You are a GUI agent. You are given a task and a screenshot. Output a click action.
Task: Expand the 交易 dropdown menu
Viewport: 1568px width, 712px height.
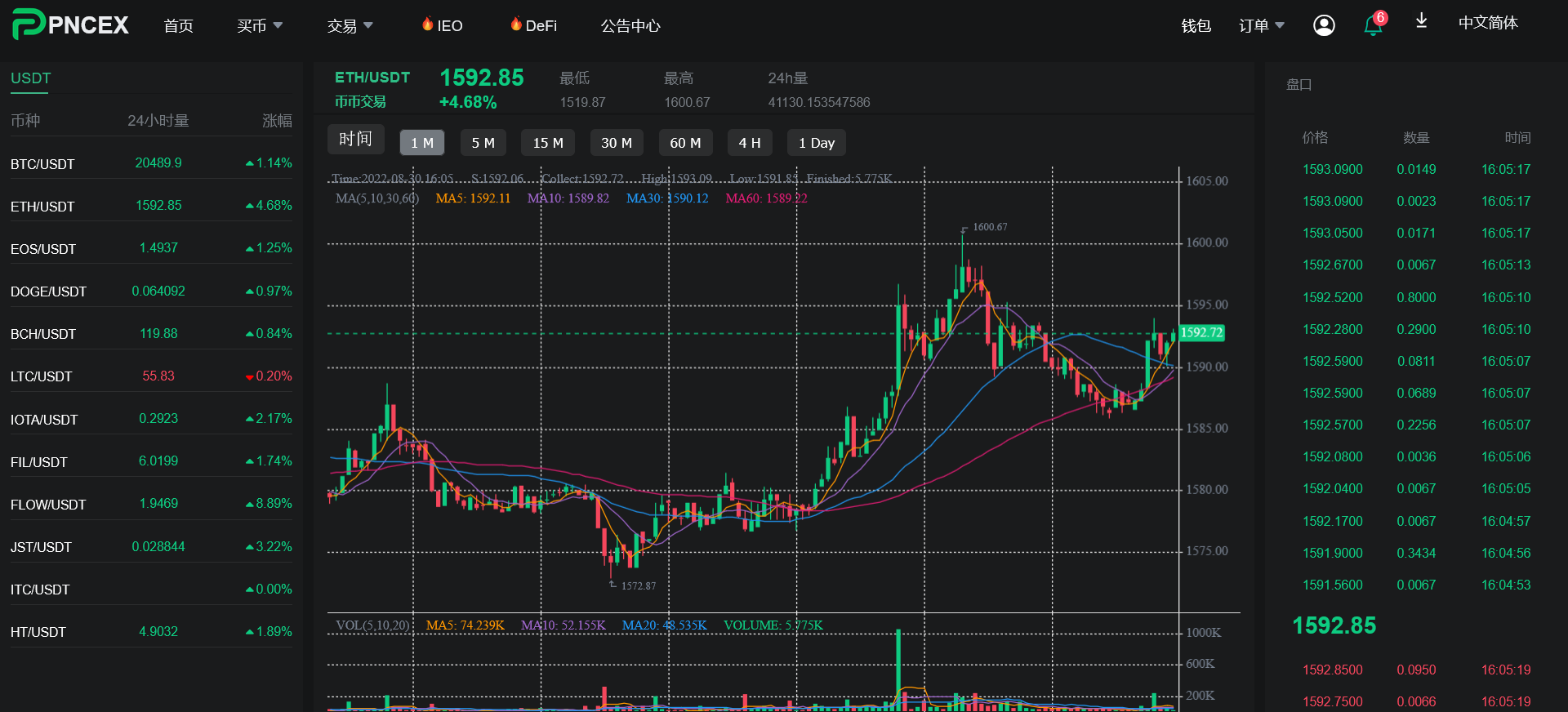click(x=350, y=26)
